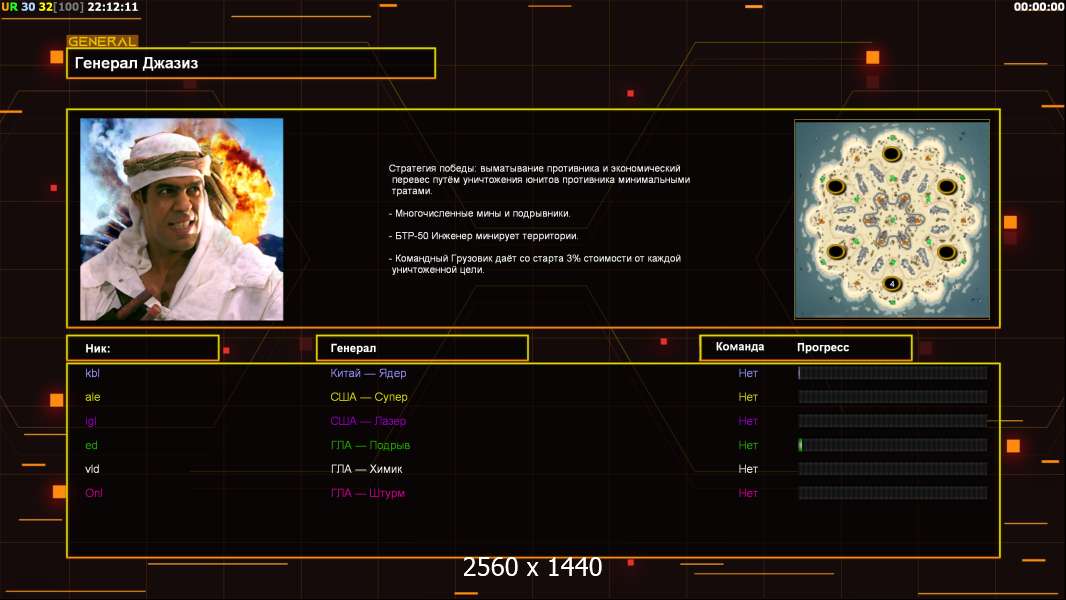Screen dimensions: 1066x600
Task: Click the team value "Нет" for player ale
Action: tap(748, 397)
